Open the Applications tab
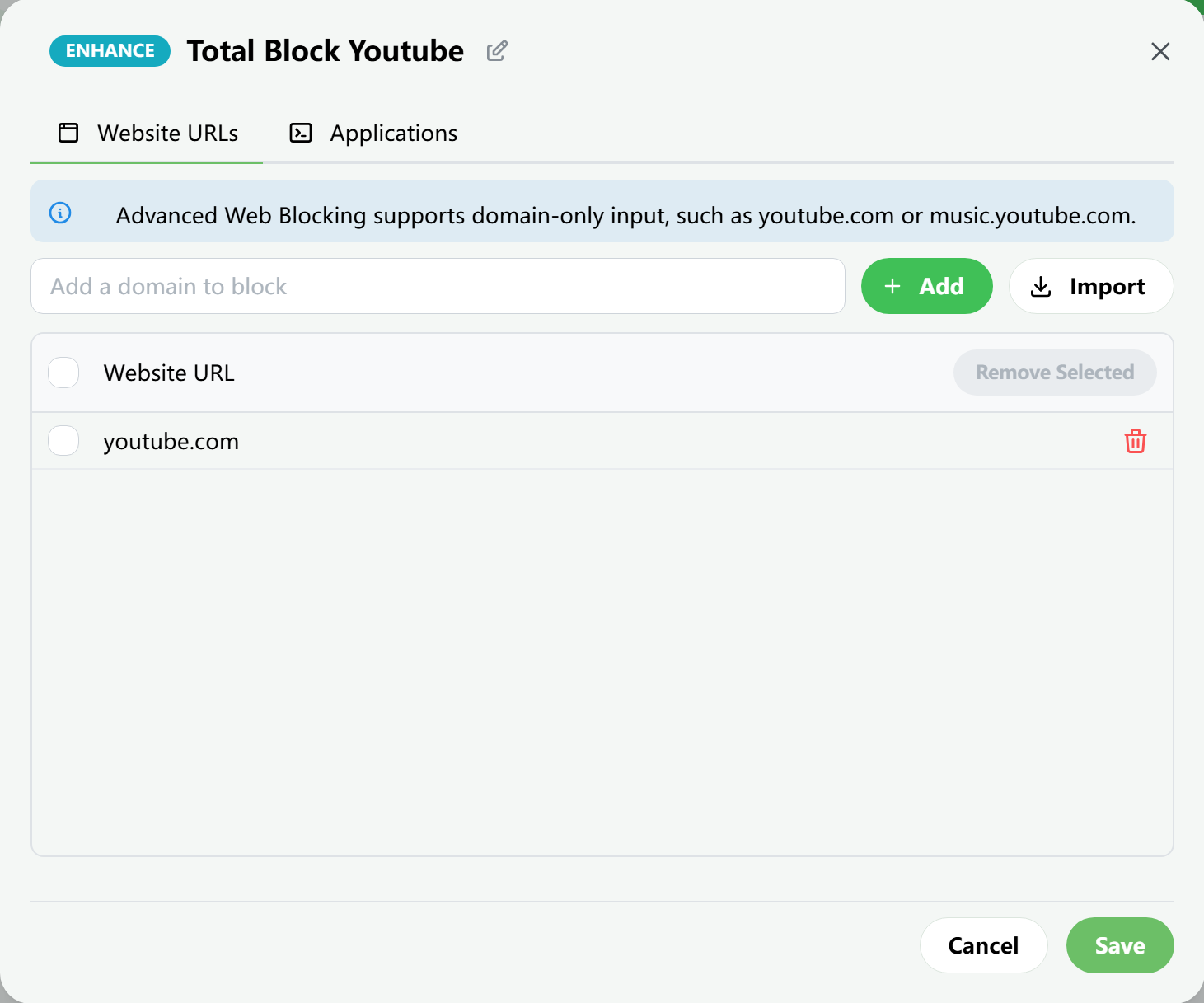 click(x=373, y=133)
